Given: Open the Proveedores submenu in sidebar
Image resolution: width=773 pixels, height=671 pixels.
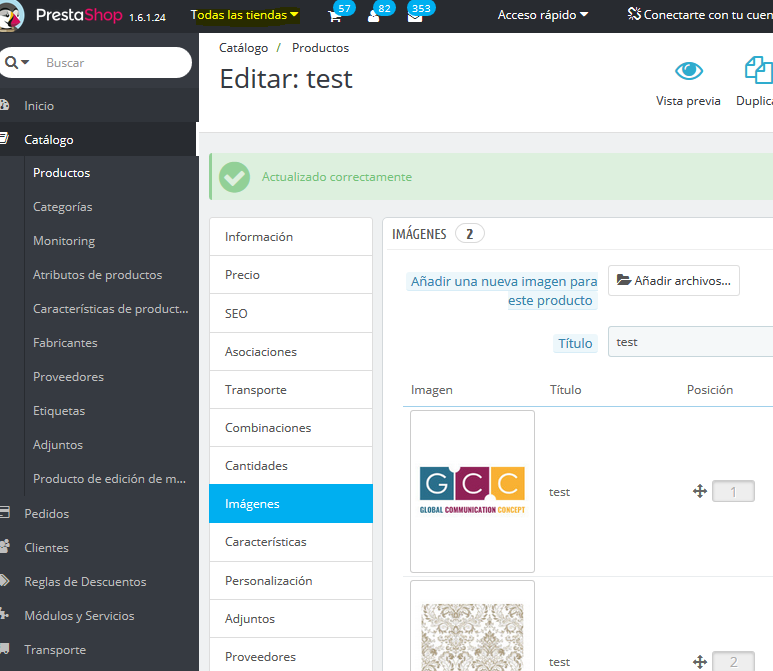Looking at the screenshot, I should coord(69,377).
